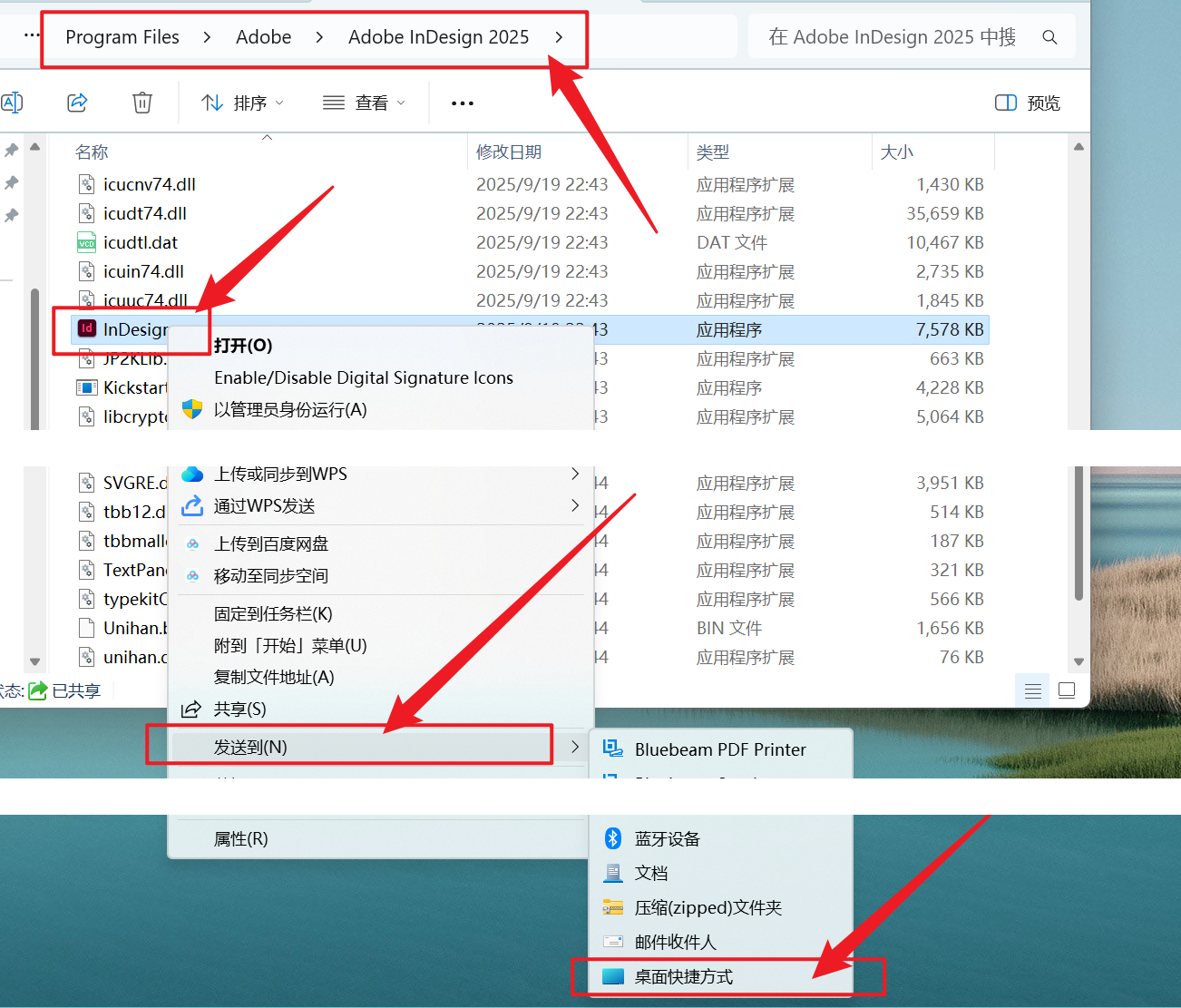The image size is (1181, 1008).
Task: Click the Kickstart application icon
Action: click(x=87, y=387)
